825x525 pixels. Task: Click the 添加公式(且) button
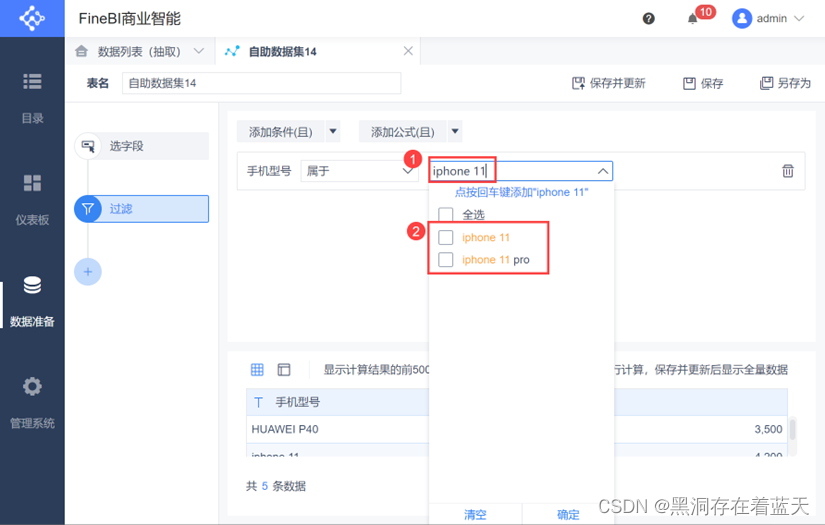click(403, 132)
